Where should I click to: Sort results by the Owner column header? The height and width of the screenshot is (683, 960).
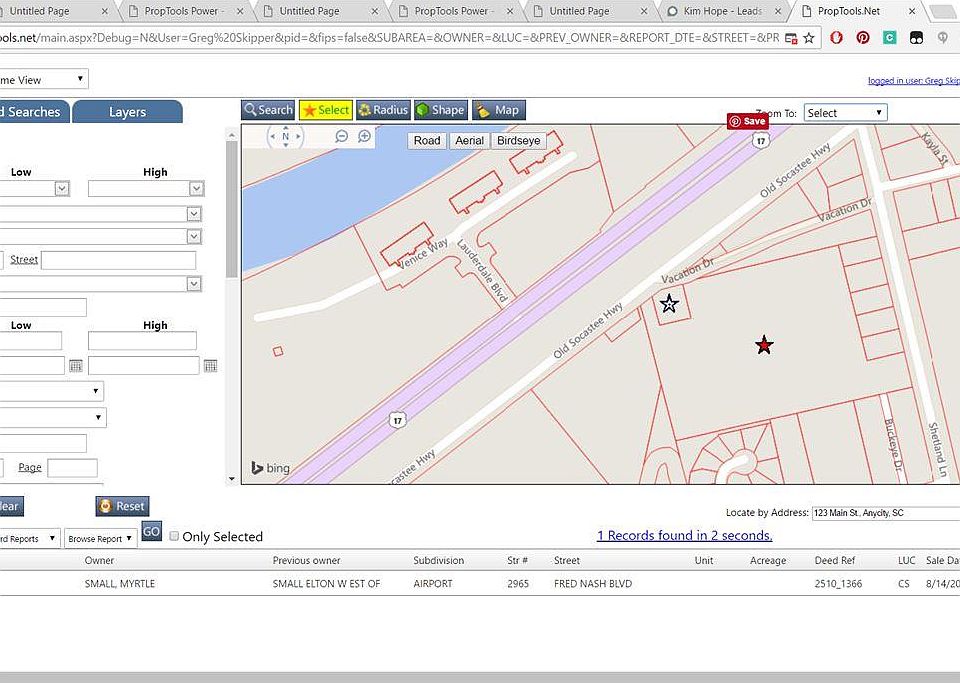99,561
